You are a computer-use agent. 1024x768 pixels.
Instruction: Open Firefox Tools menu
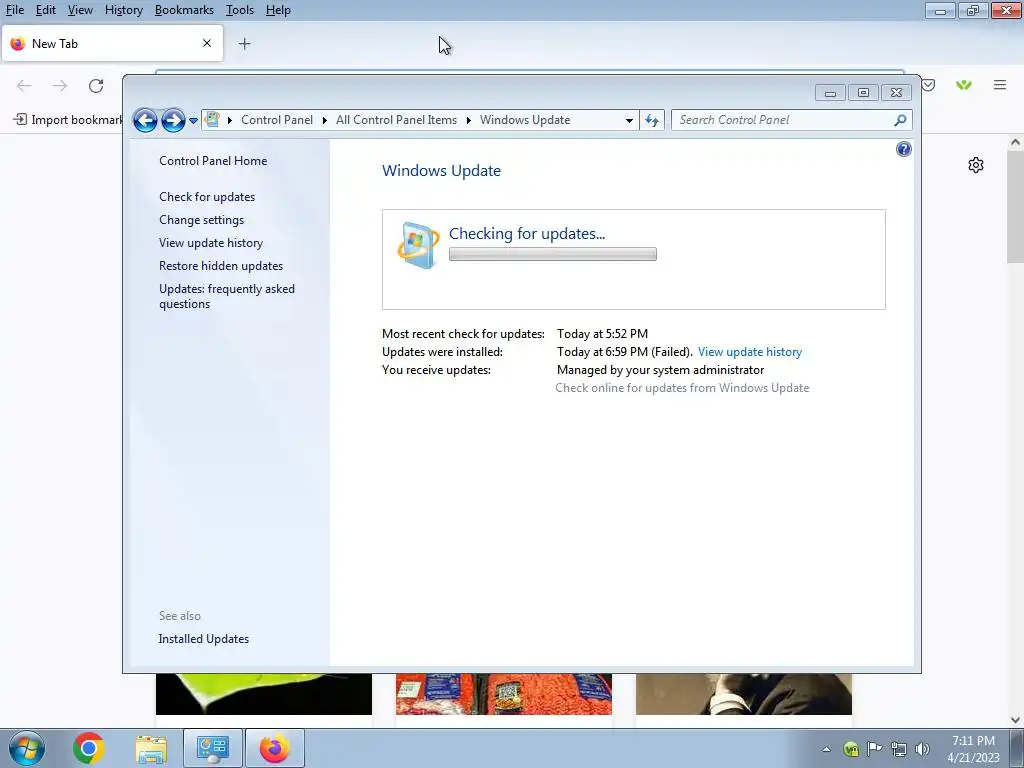click(240, 10)
